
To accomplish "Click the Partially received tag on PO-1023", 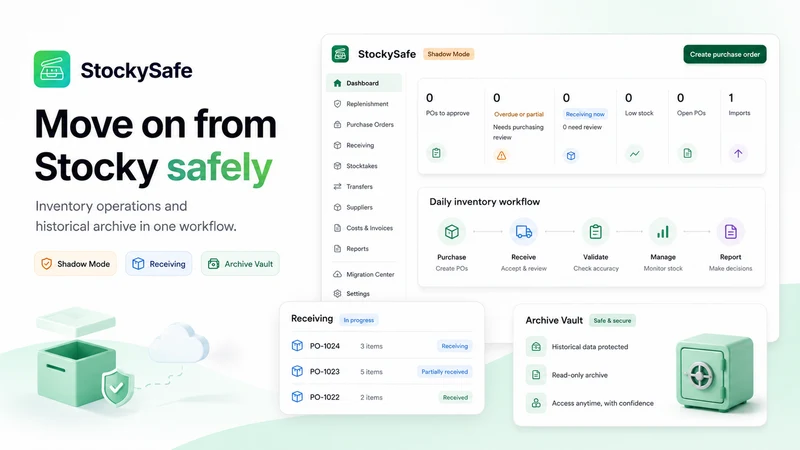I will [x=444, y=371].
